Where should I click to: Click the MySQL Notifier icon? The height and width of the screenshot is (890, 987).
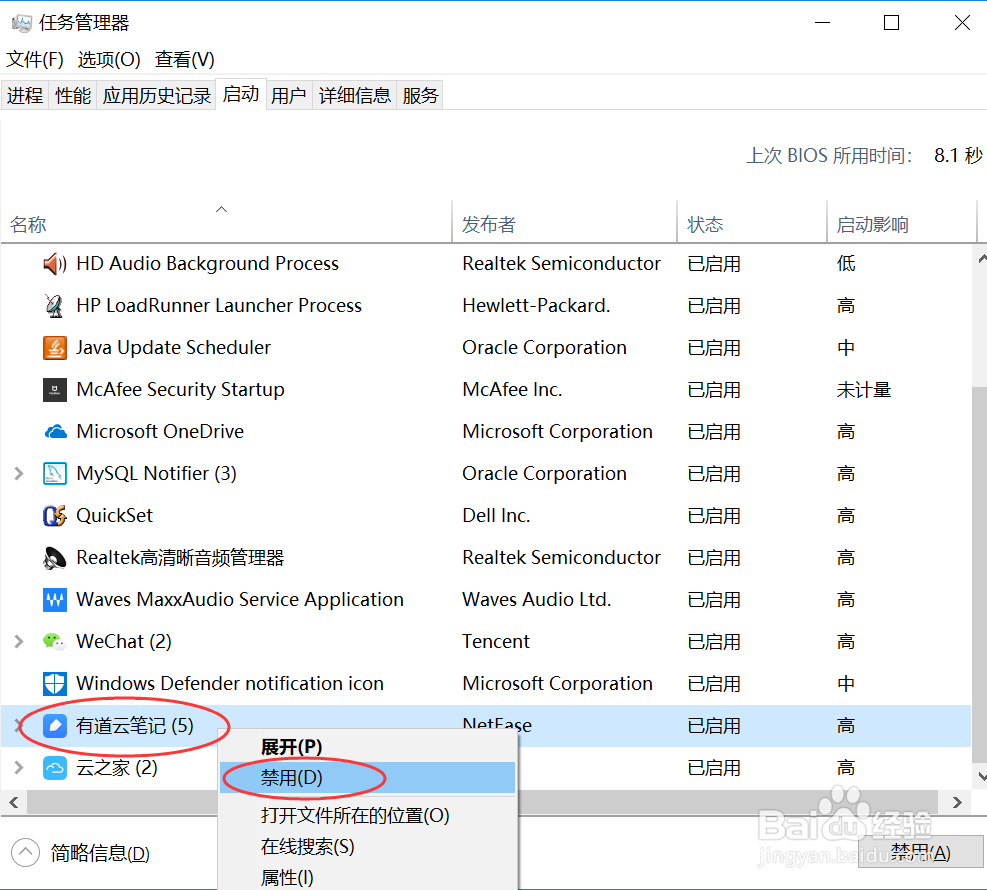point(55,473)
